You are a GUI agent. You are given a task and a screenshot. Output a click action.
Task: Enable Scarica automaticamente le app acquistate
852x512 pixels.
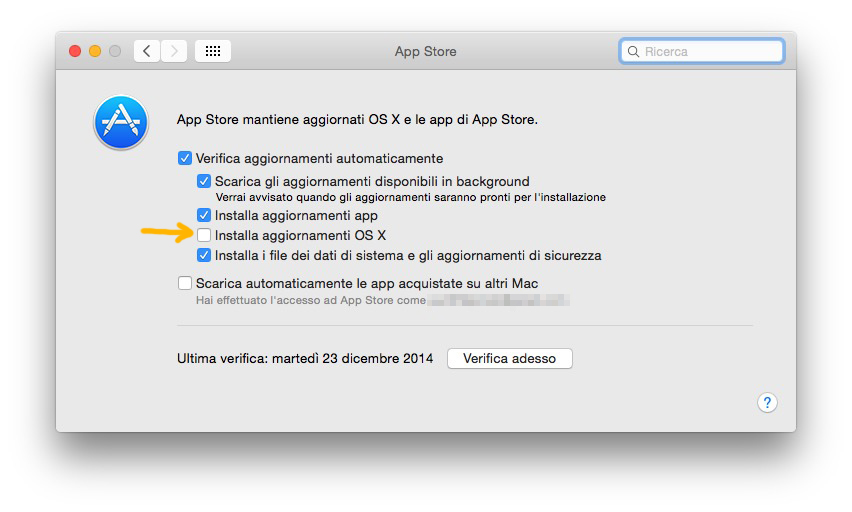(x=185, y=283)
